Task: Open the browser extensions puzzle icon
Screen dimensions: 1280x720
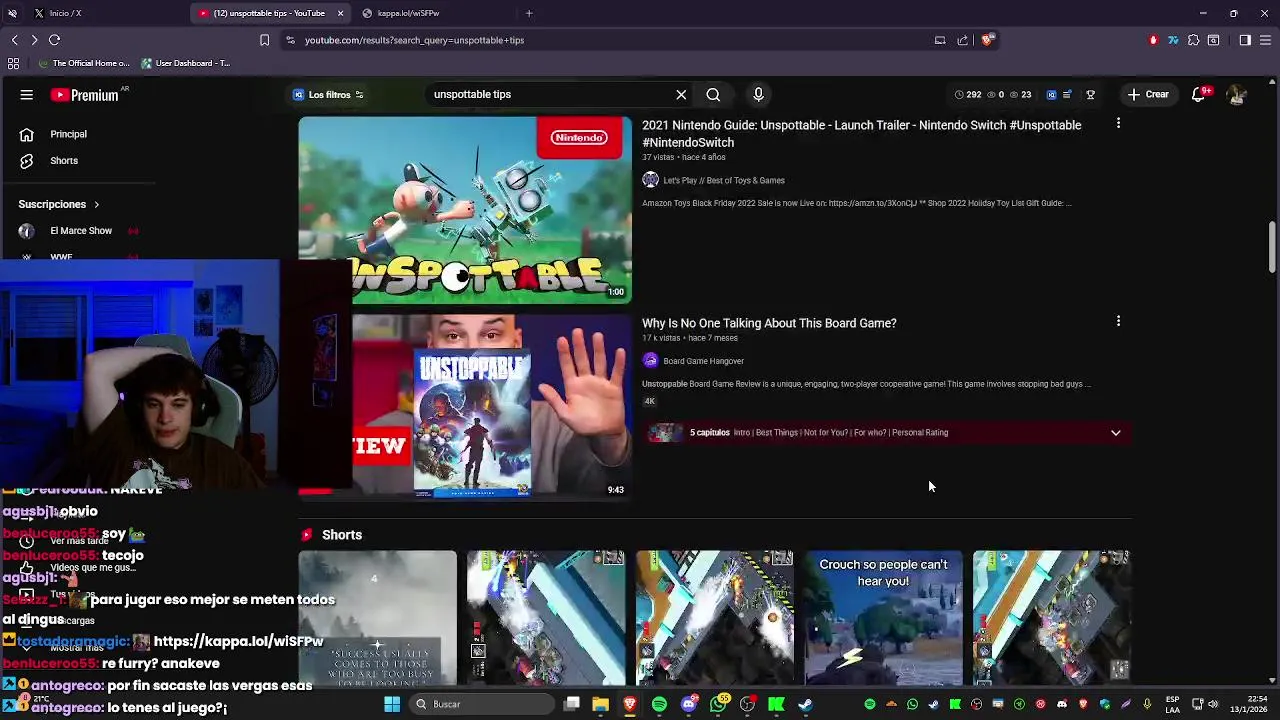Action: pyautogui.click(x=1193, y=40)
